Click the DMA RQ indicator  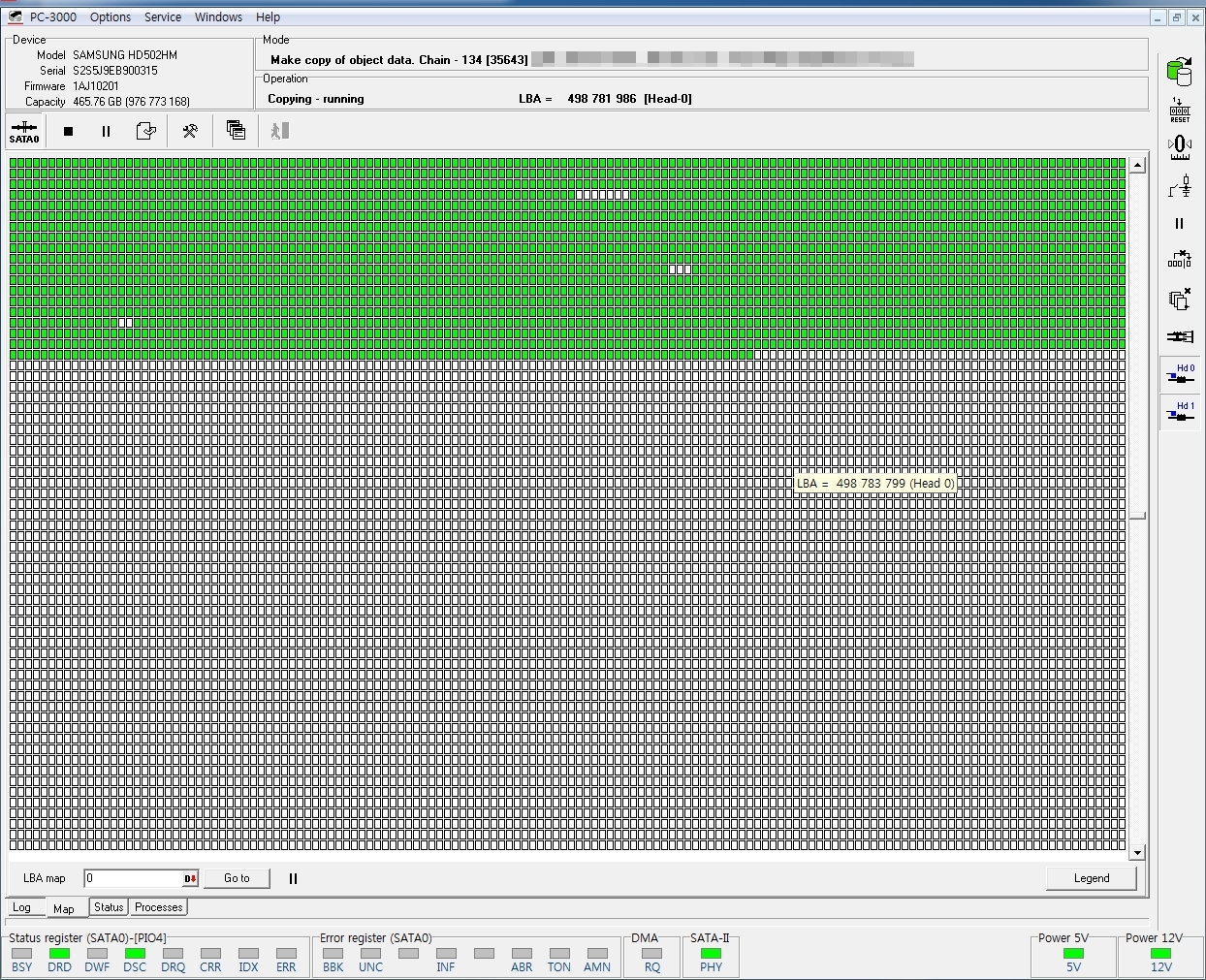tap(652, 954)
